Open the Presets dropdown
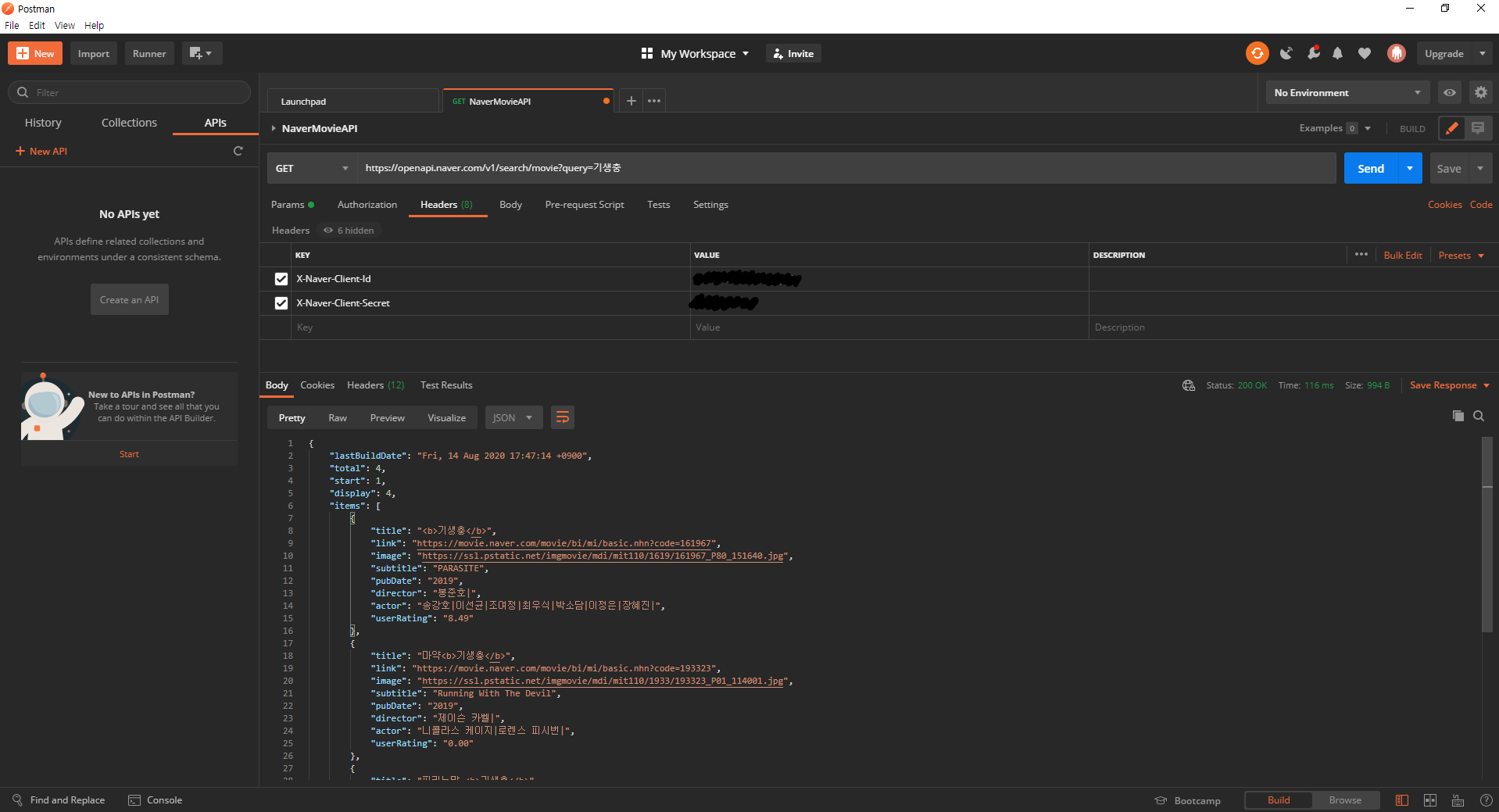Screen dimensions: 1499x812 click(1461, 255)
